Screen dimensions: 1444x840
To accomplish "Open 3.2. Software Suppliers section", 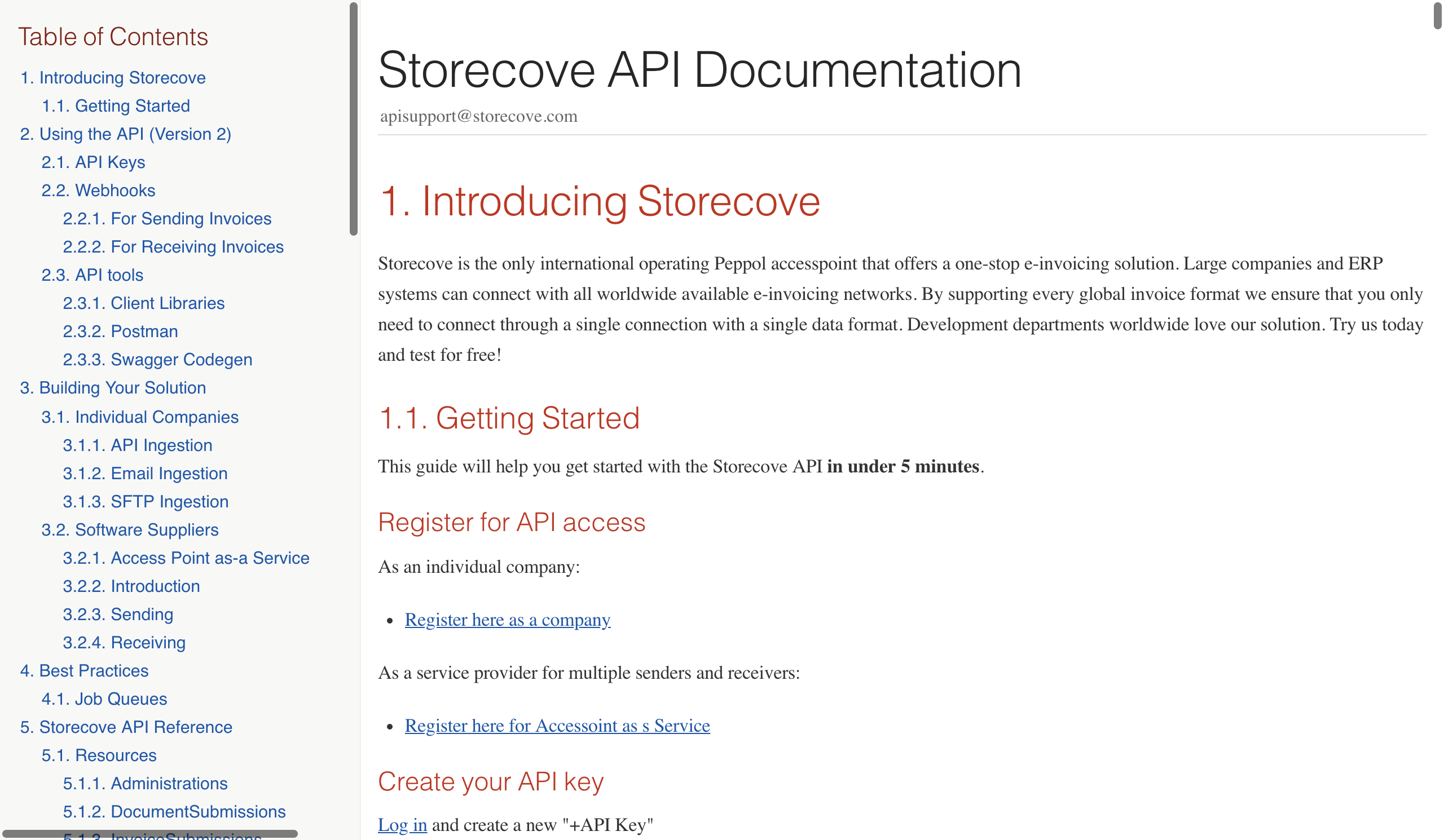I will [130, 530].
